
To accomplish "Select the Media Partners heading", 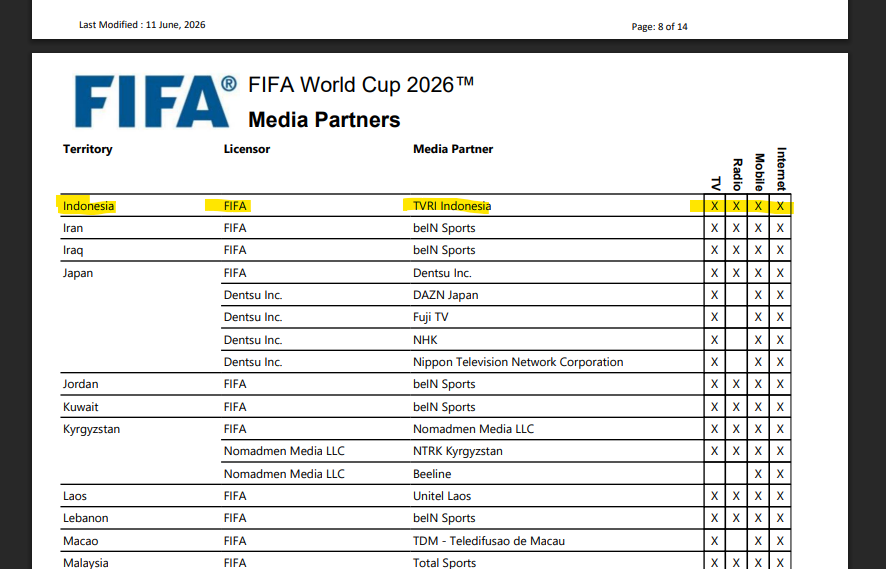I will click(324, 120).
